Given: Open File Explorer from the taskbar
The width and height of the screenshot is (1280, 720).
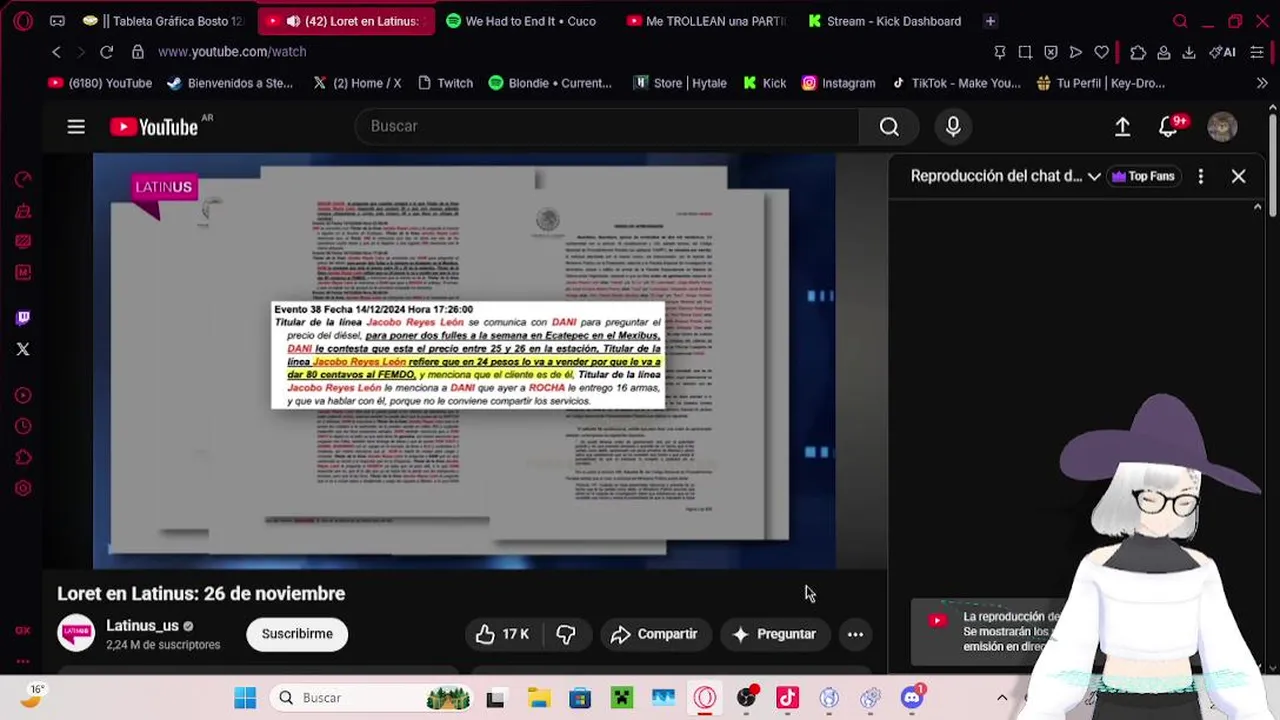Looking at the screenshot, I should click(x=539, y=698).
